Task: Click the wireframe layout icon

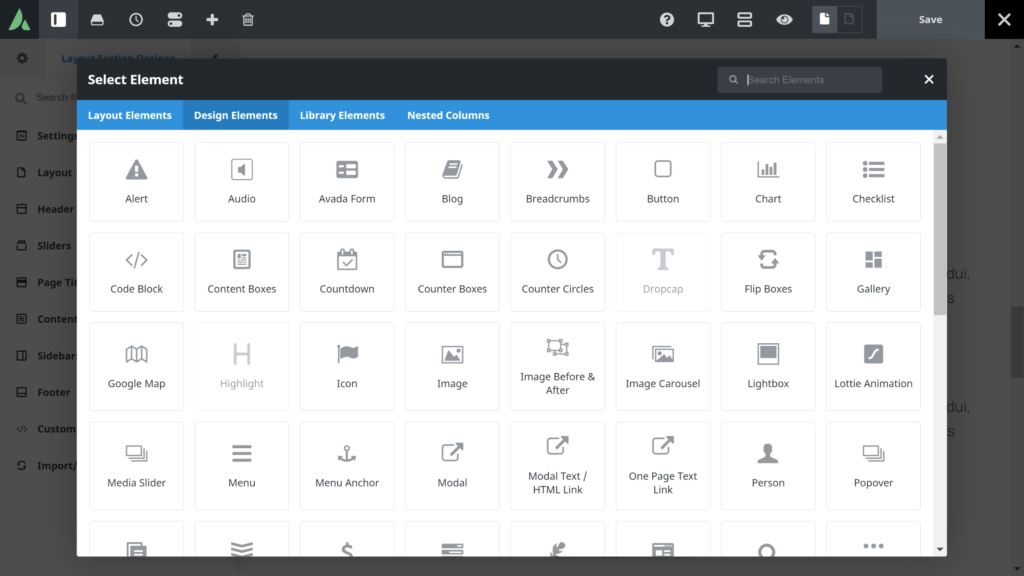Action: [x=744, y=20]
